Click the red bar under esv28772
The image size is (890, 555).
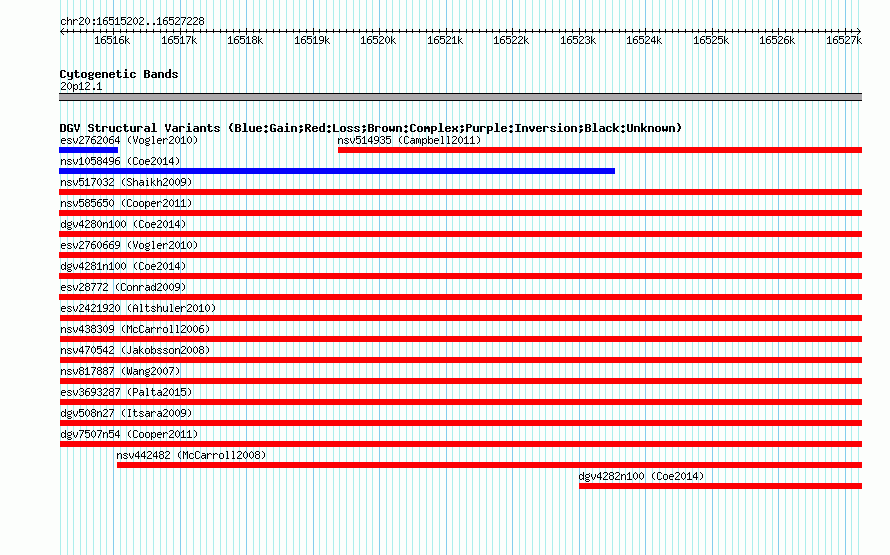click(x=460, y=297)
